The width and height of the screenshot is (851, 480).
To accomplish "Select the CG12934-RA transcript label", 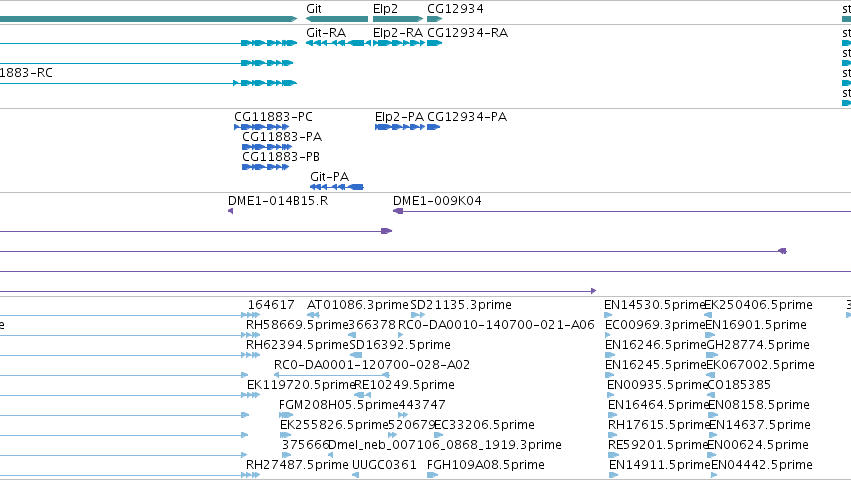I will (x=467, y=33).
